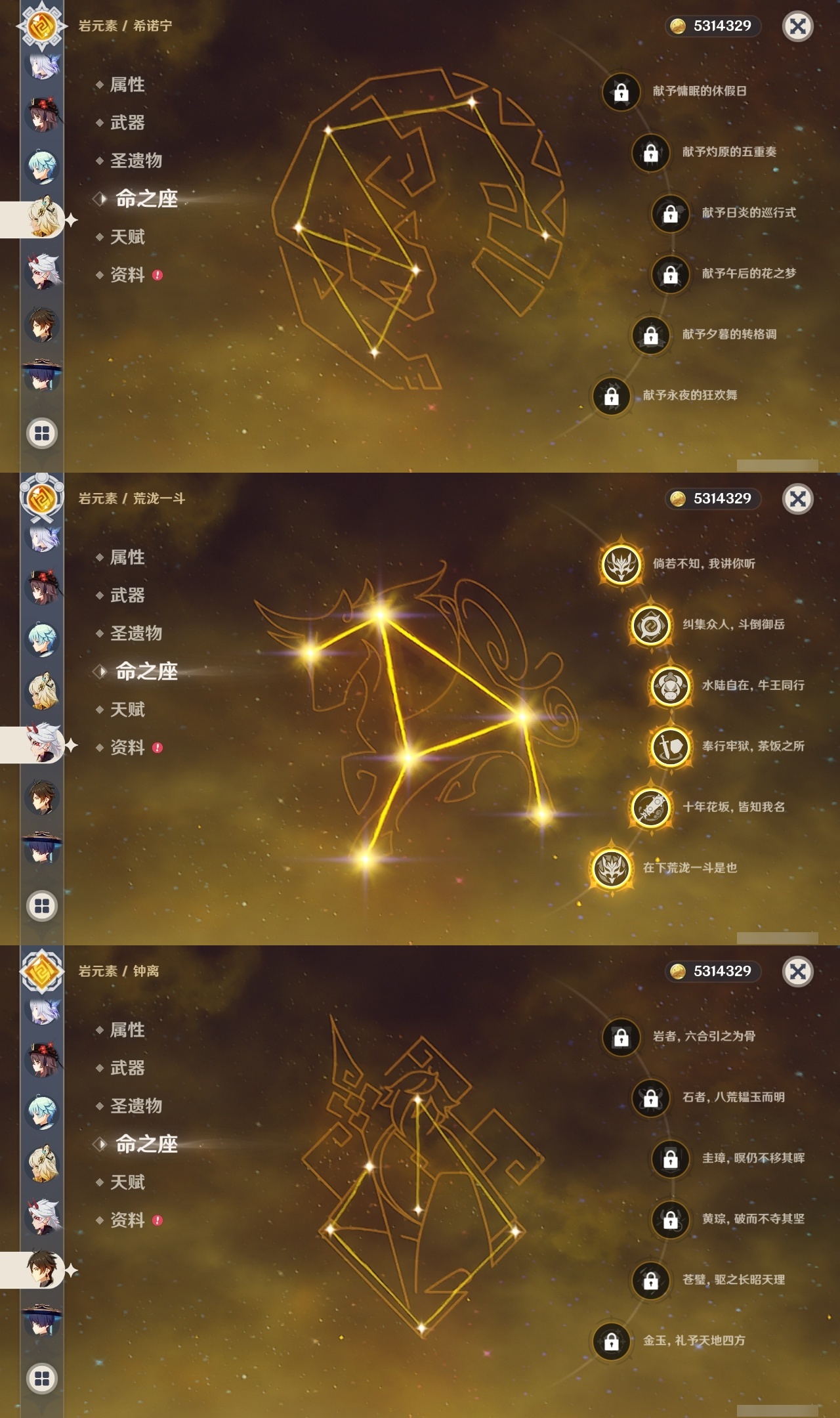Open 天赋 tab in the 希诺宁 screen
The width and height of the screenshot is (840, 1418).
[127, 237]
